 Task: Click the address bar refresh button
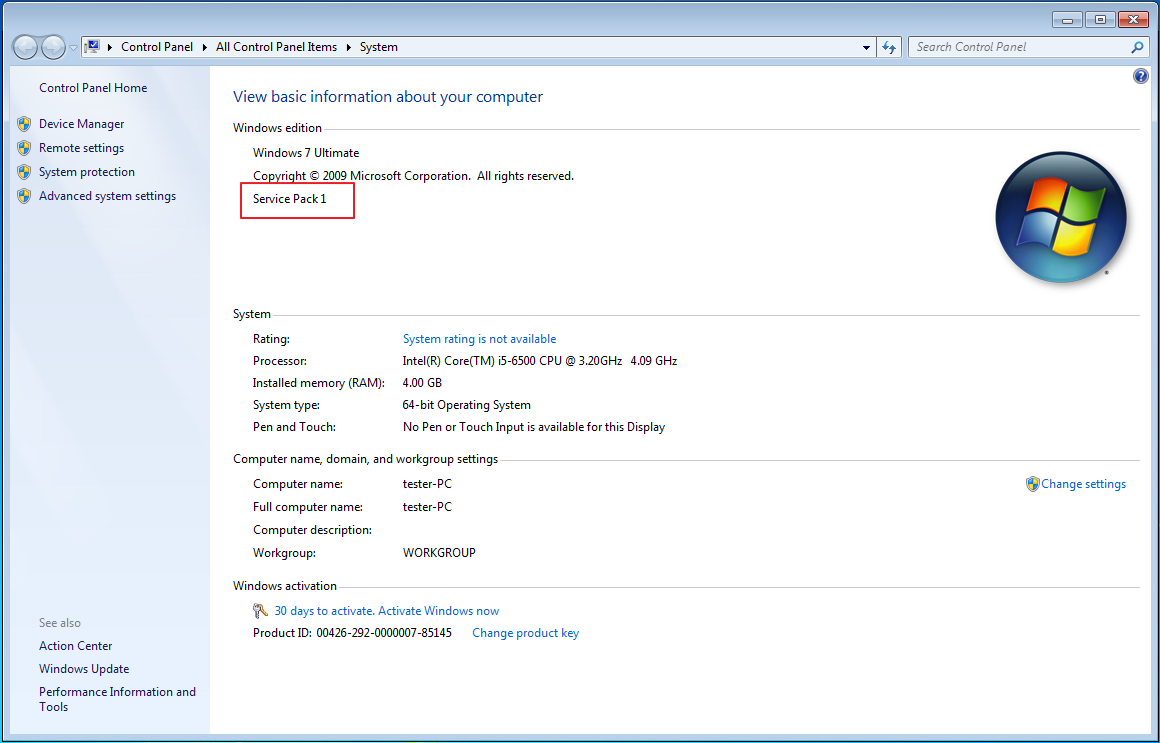point(889,47)
